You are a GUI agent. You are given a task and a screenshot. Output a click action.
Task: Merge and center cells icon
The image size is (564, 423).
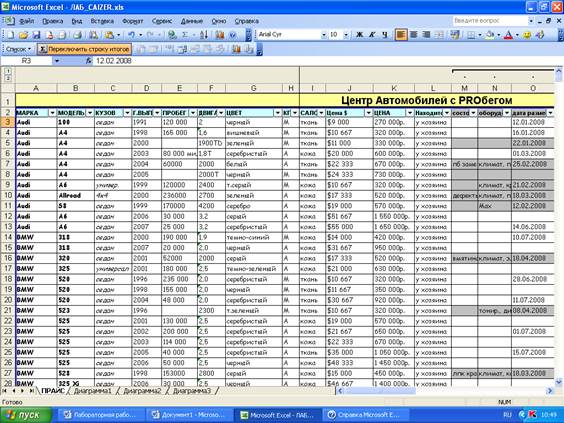439,35
